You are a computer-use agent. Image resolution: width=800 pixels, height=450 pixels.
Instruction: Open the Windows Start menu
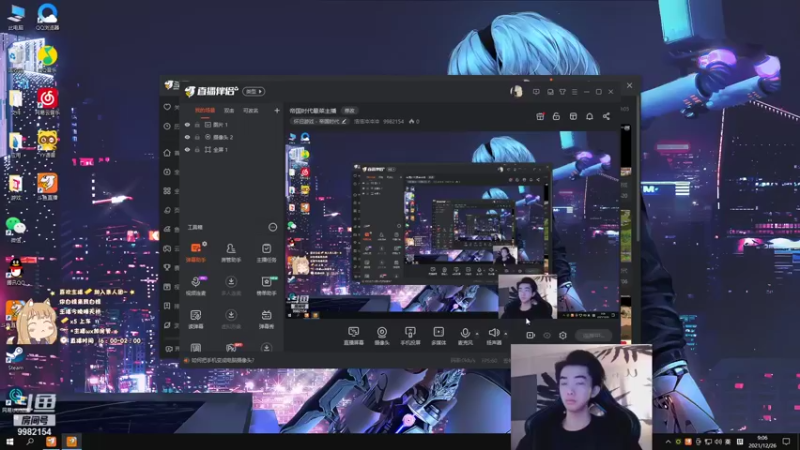tap(10, 441)
